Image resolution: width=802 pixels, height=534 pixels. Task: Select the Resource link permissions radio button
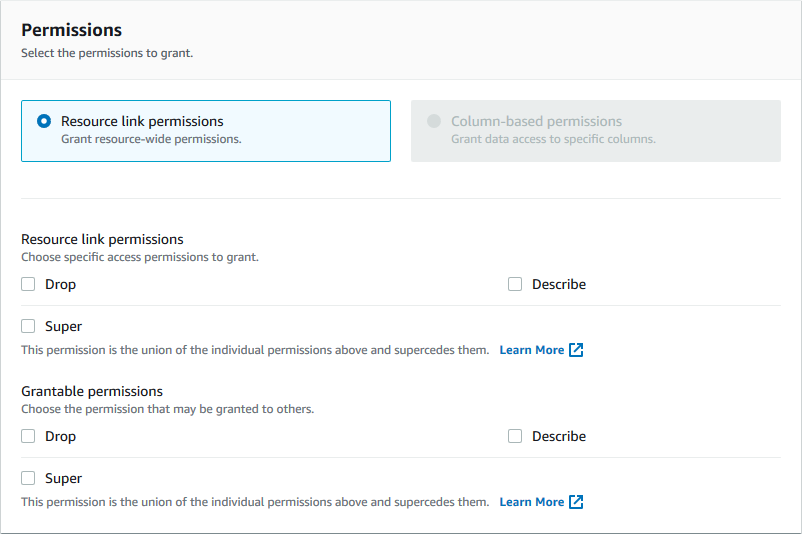tap(44, 121)
